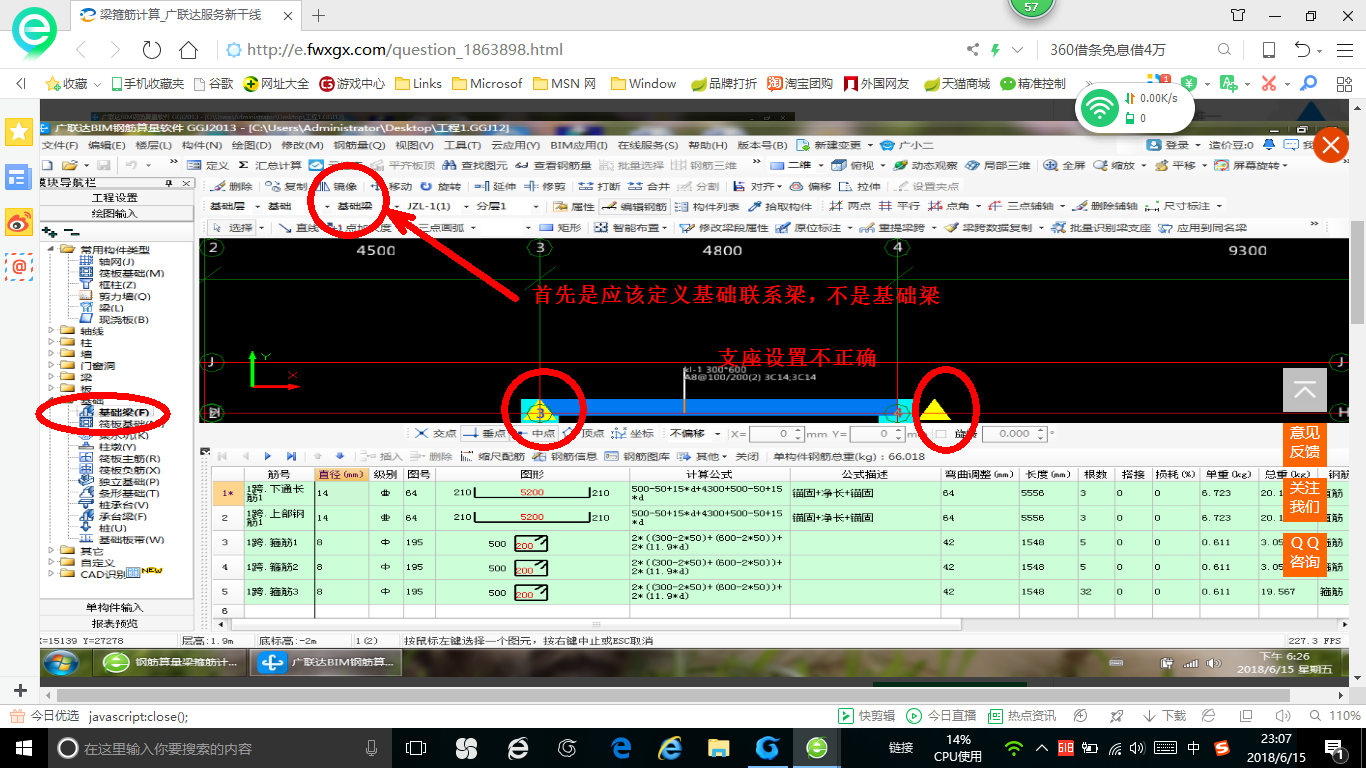Click 批量识别梁支座 tool
This screenshot has height=768, width=1366.
[x=1101, y=228]
